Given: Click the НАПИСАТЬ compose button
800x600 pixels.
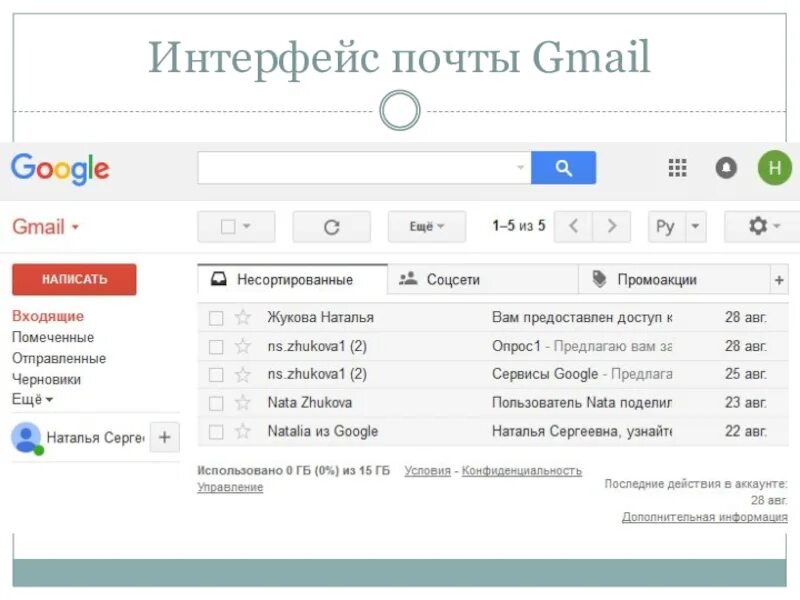Looking at the screenshot, I should (x=74, y=280).
